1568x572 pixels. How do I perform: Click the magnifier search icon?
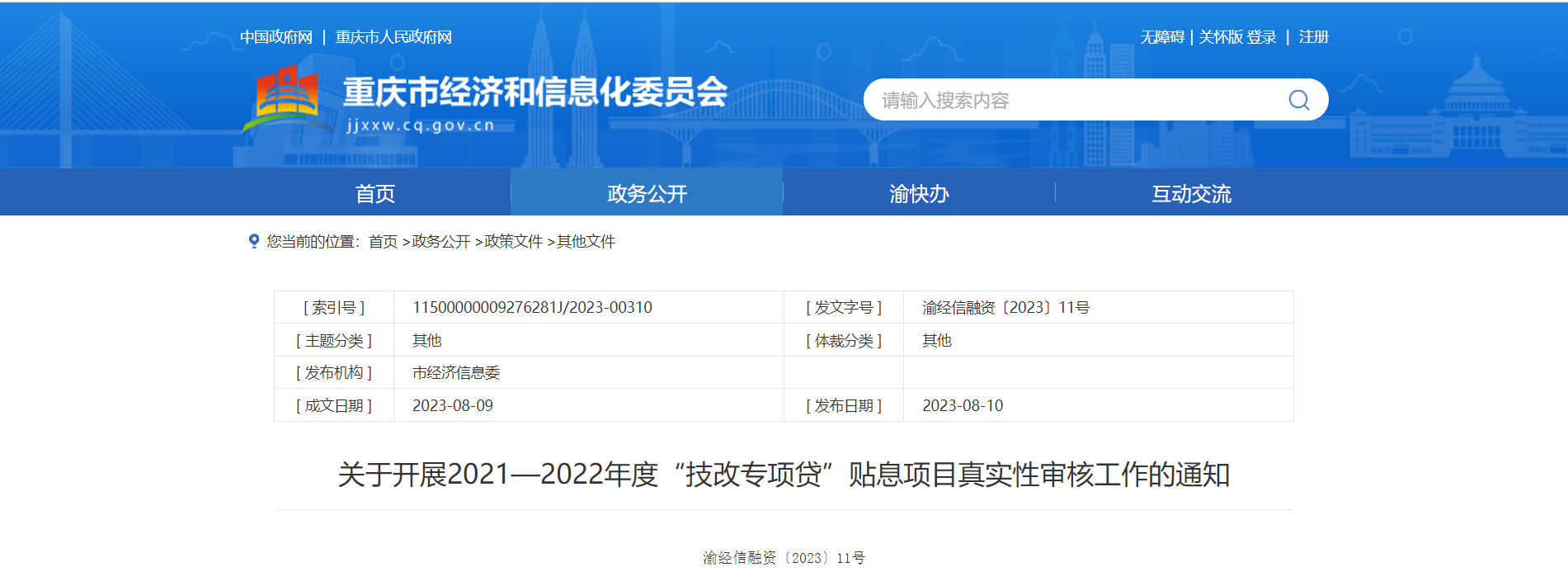coord(1298,100)
